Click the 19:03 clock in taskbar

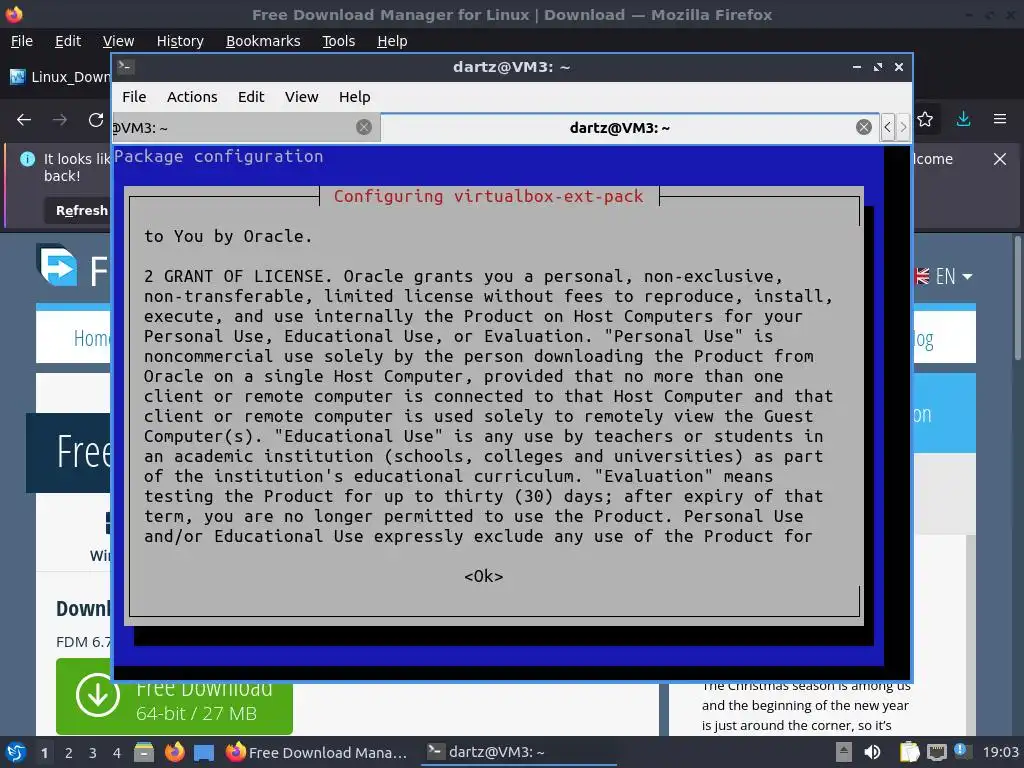pyautogui.click(x=1000, y=752)
